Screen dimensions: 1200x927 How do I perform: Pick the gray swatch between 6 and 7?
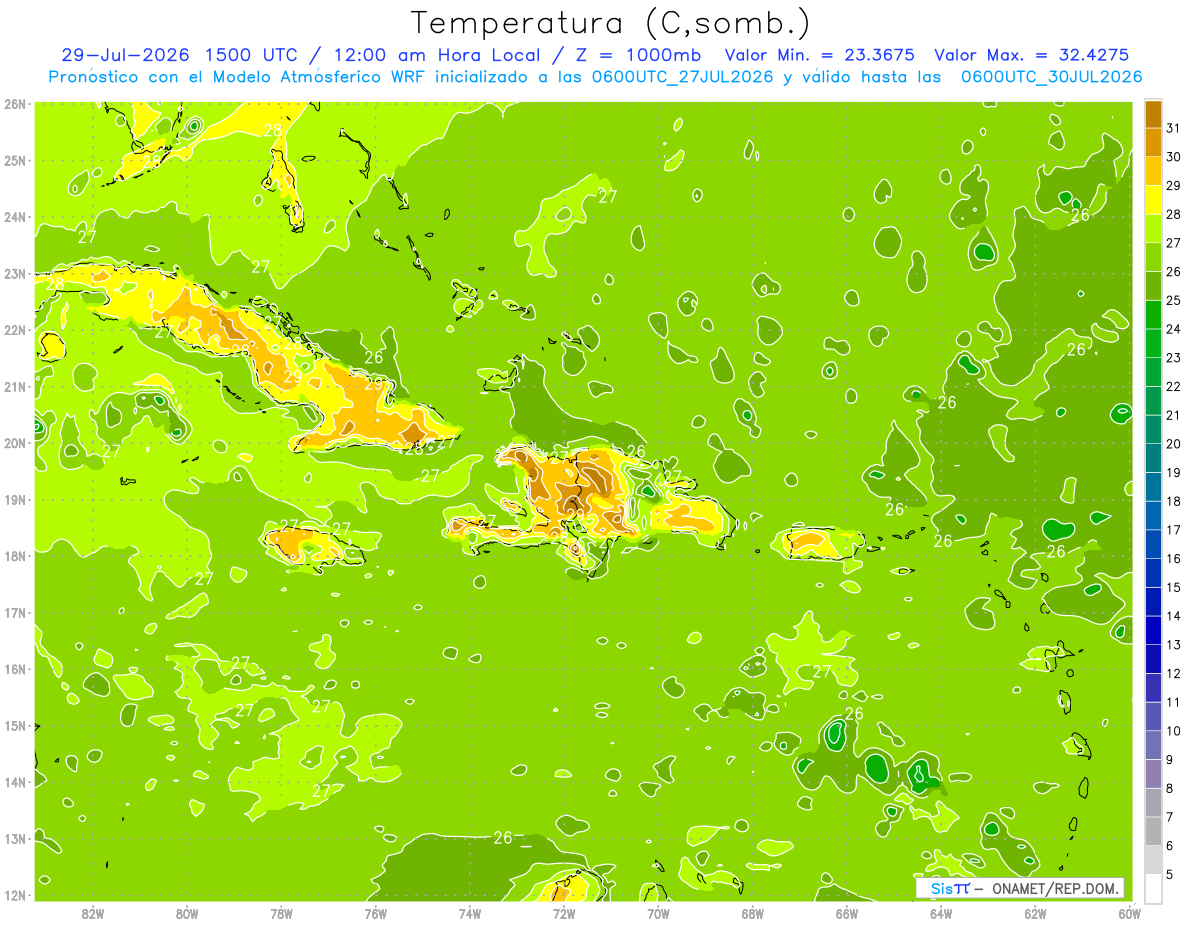click(1153, 831)
